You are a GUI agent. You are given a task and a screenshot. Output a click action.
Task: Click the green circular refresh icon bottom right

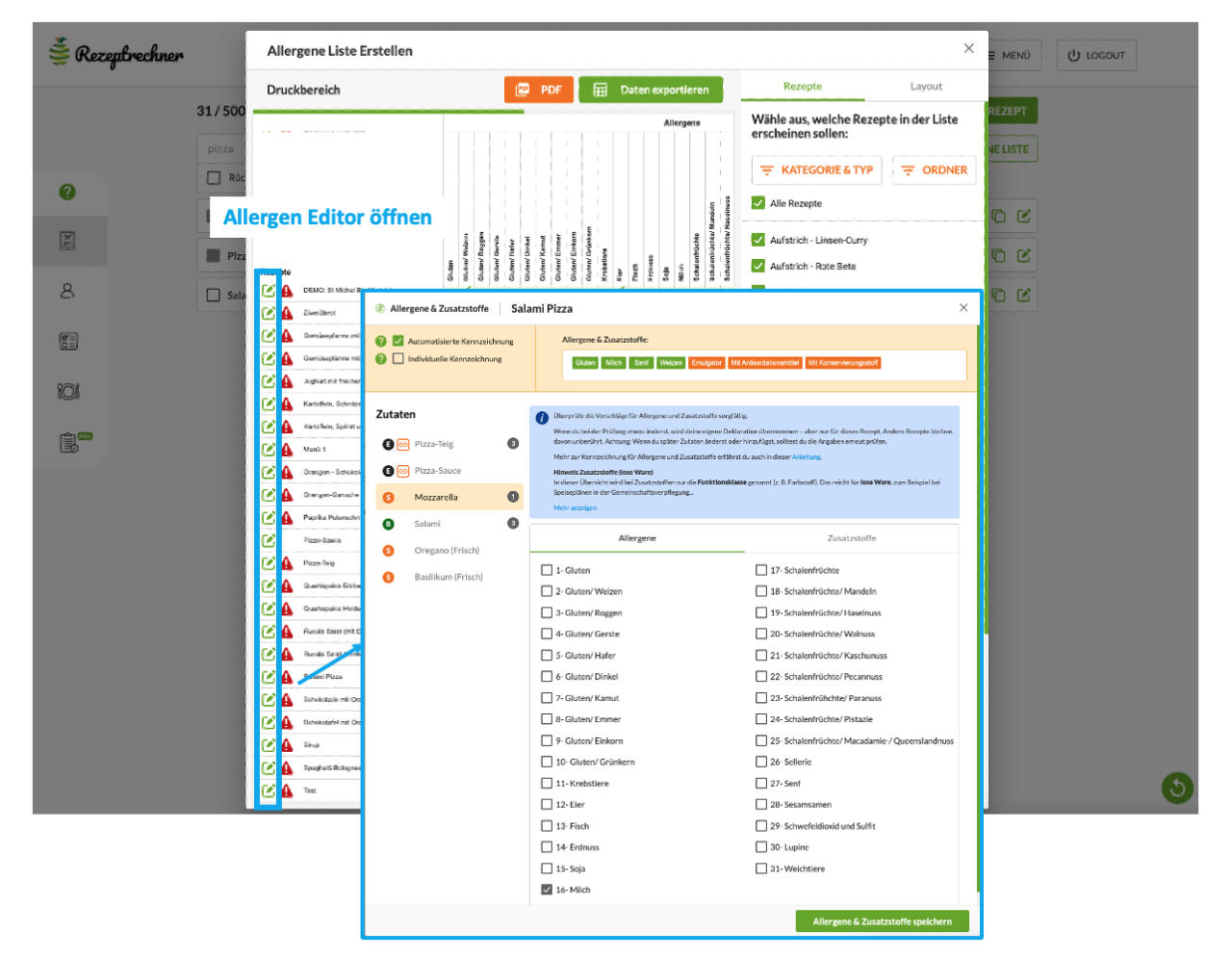point(1176,787)
